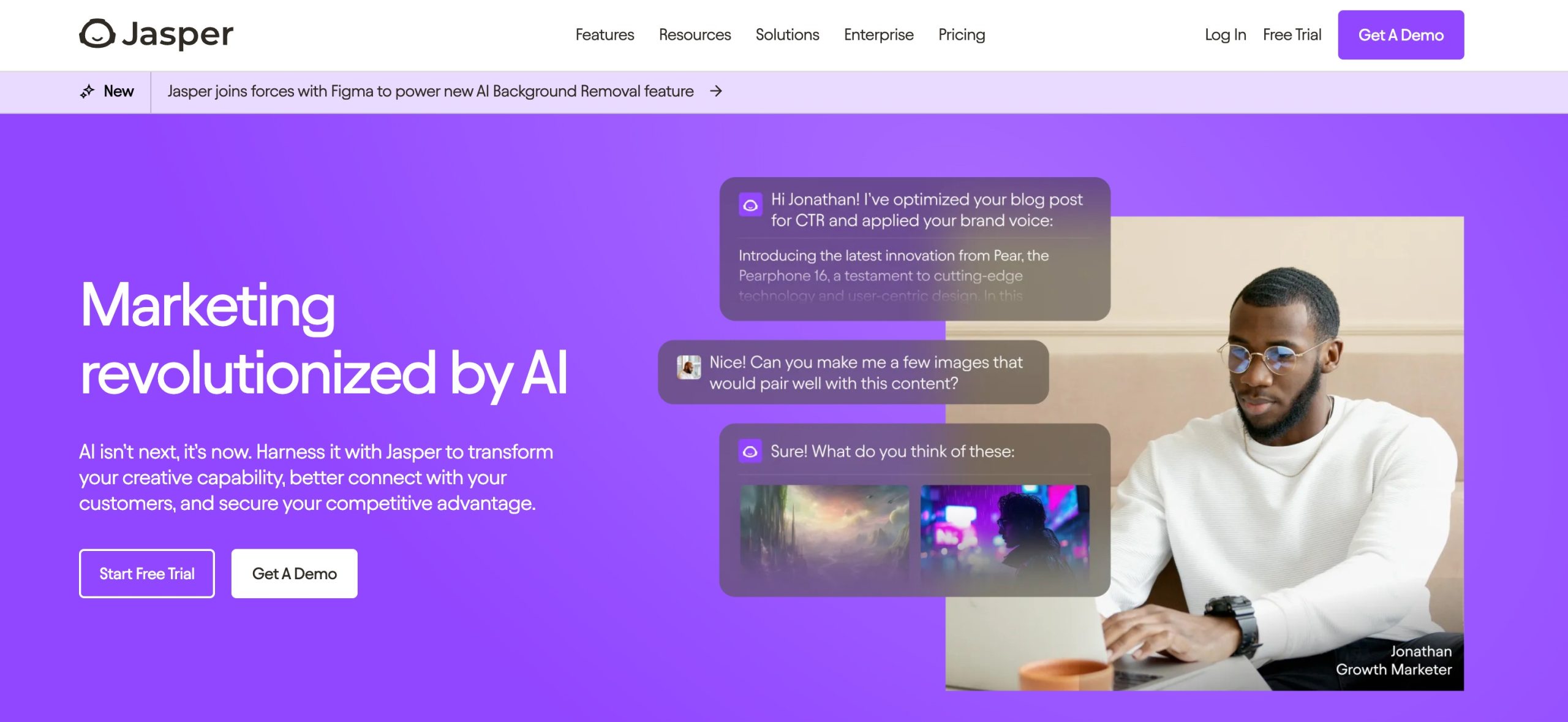Expand the Enterprise dropdown menu
This screenshot has width=1568, height=722.
877,34
